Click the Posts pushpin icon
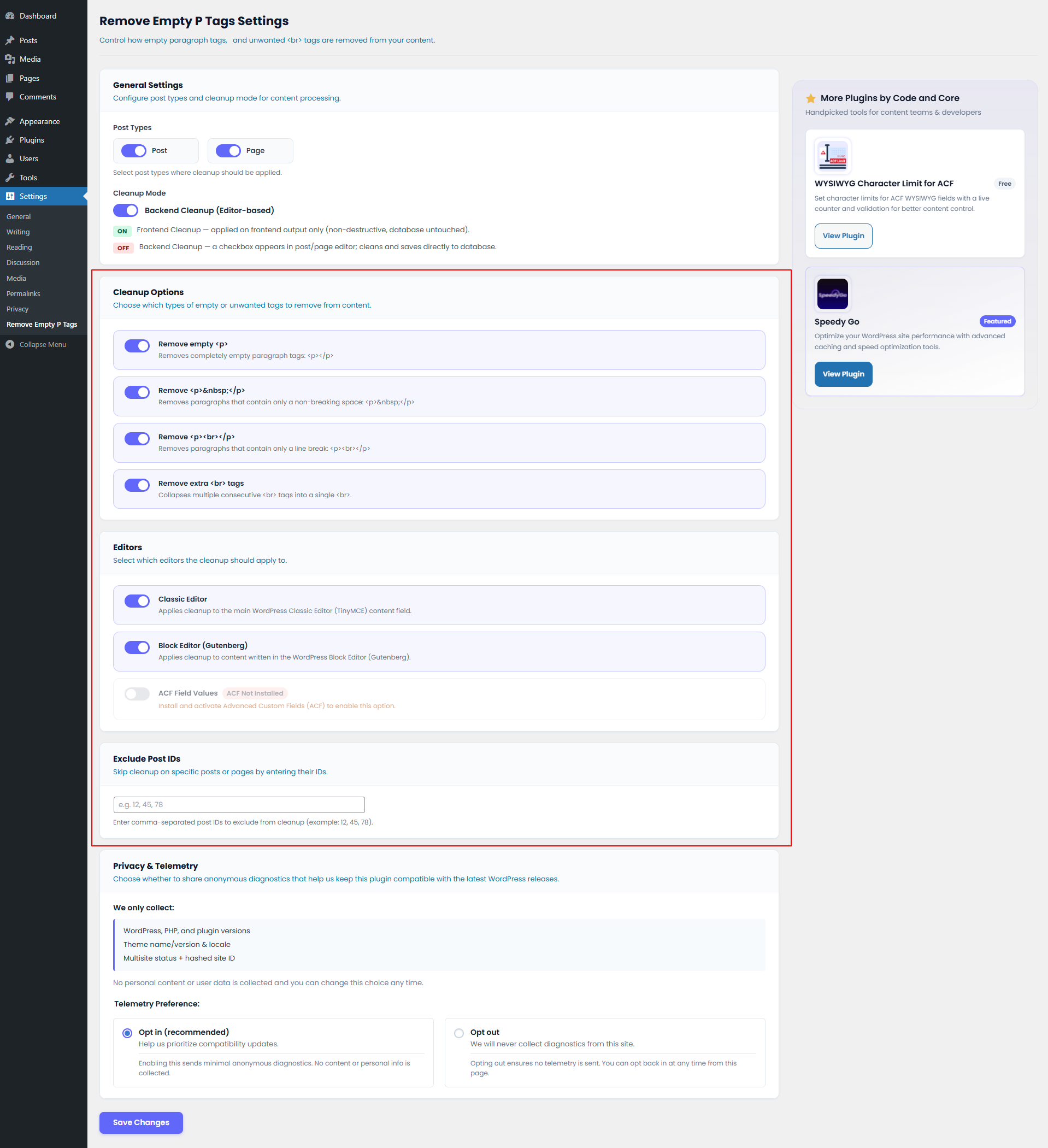Screen dimensions: 1048x1148 pos(10,40)
